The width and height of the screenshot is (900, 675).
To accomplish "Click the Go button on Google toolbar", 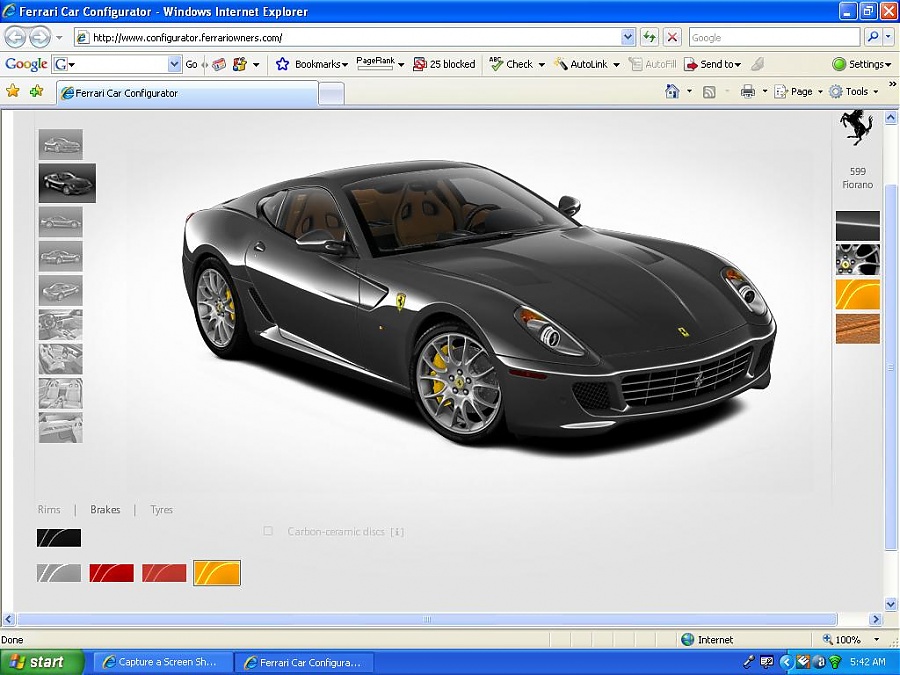I will pyautogui.click(x=191, y=64).
